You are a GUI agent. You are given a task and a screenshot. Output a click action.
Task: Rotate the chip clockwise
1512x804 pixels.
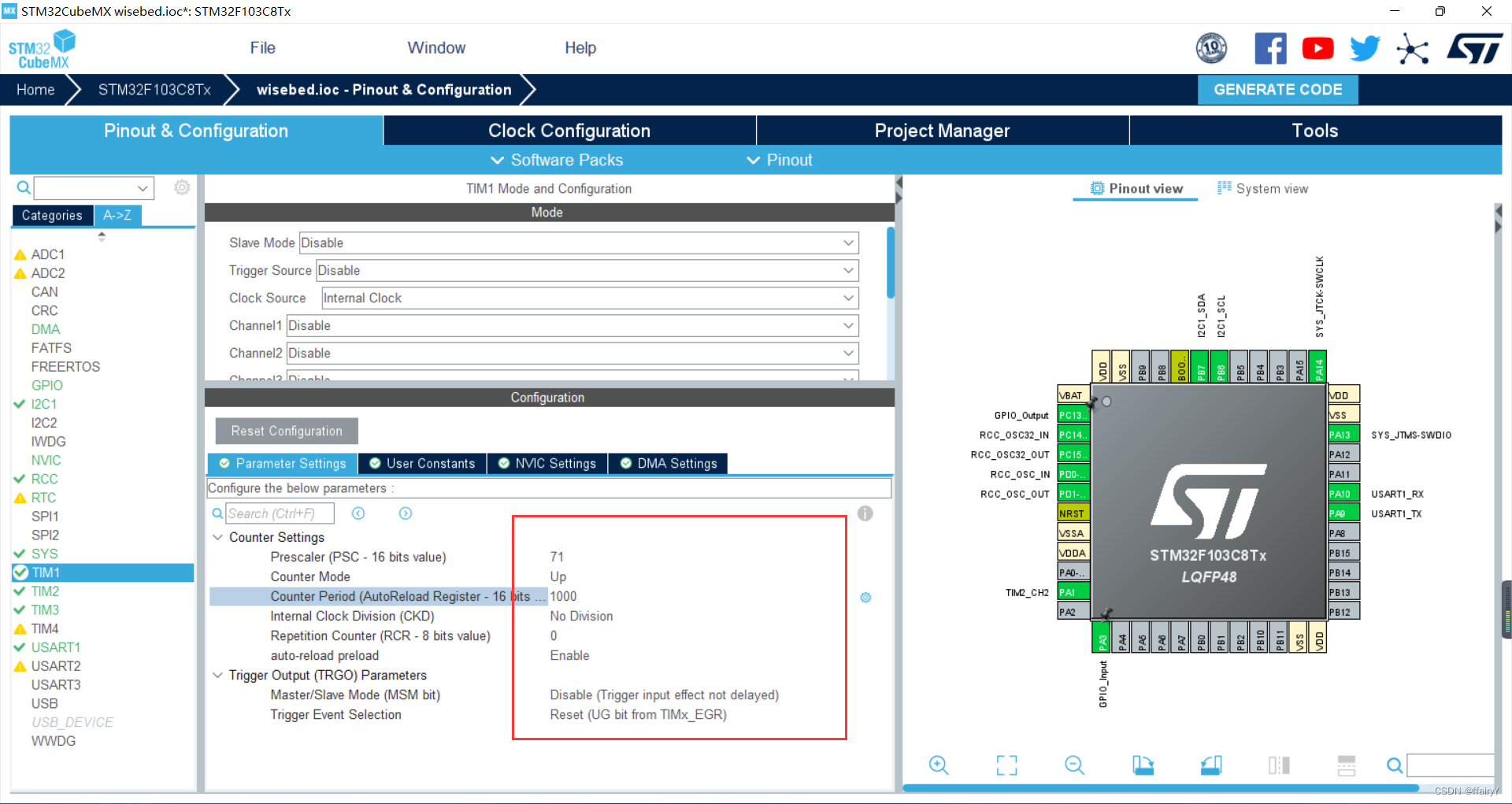pyautogui.click(x=1143, y=765)
